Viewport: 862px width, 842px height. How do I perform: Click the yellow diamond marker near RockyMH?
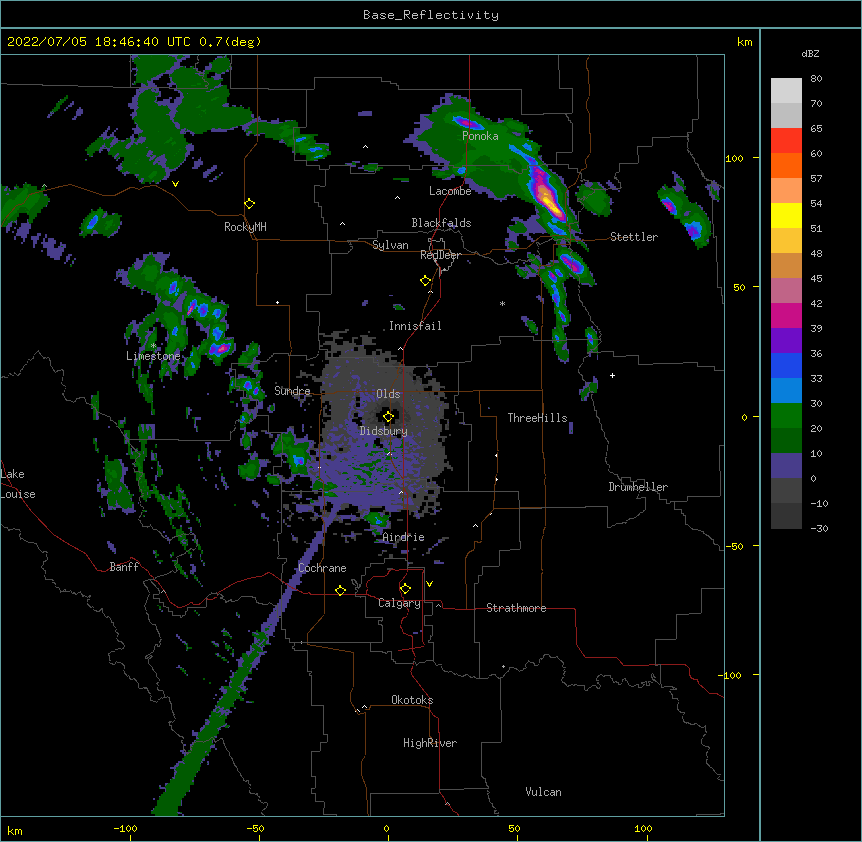point(249,204)
